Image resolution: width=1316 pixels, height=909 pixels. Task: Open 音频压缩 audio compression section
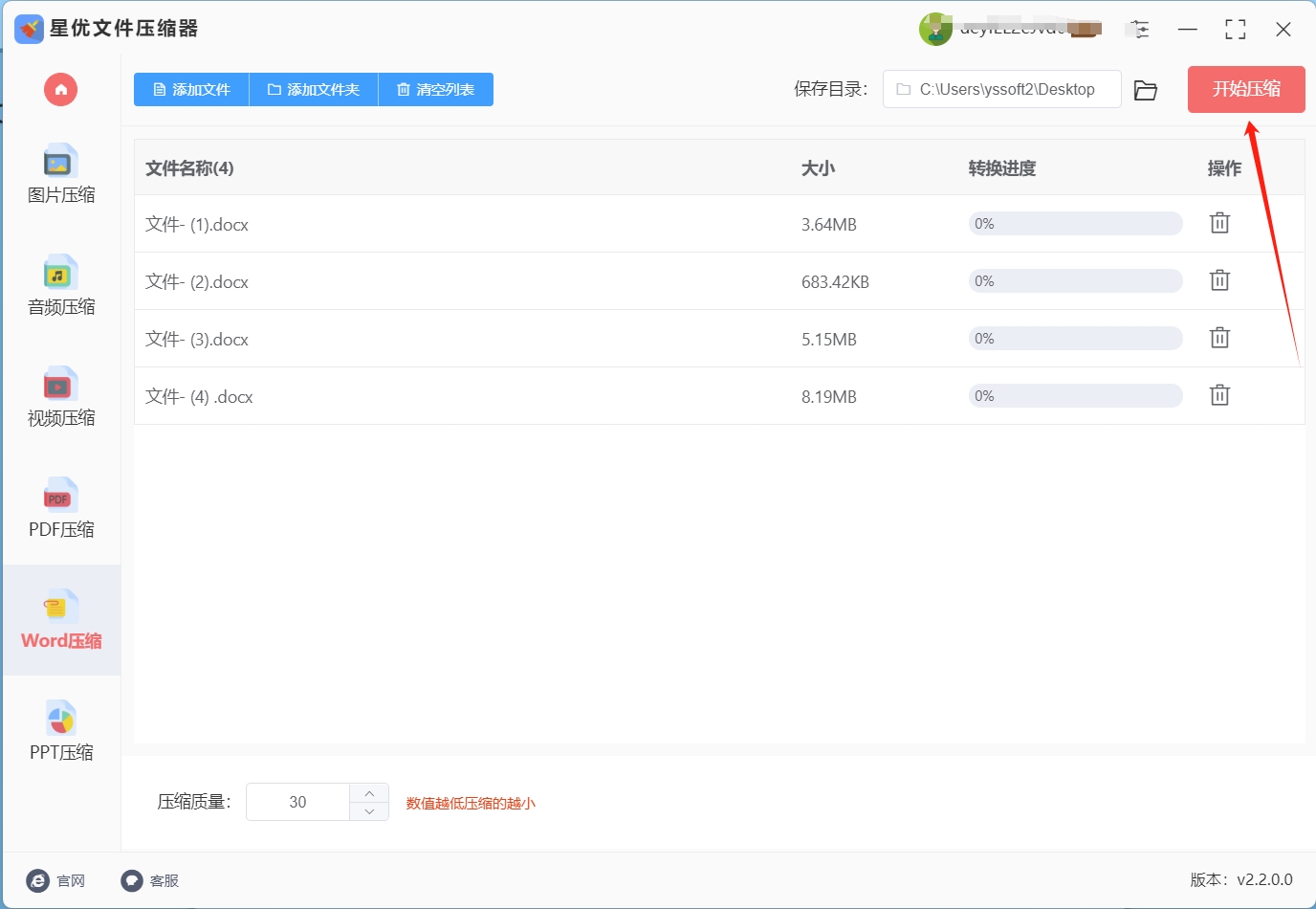click(x=61, y=285)
